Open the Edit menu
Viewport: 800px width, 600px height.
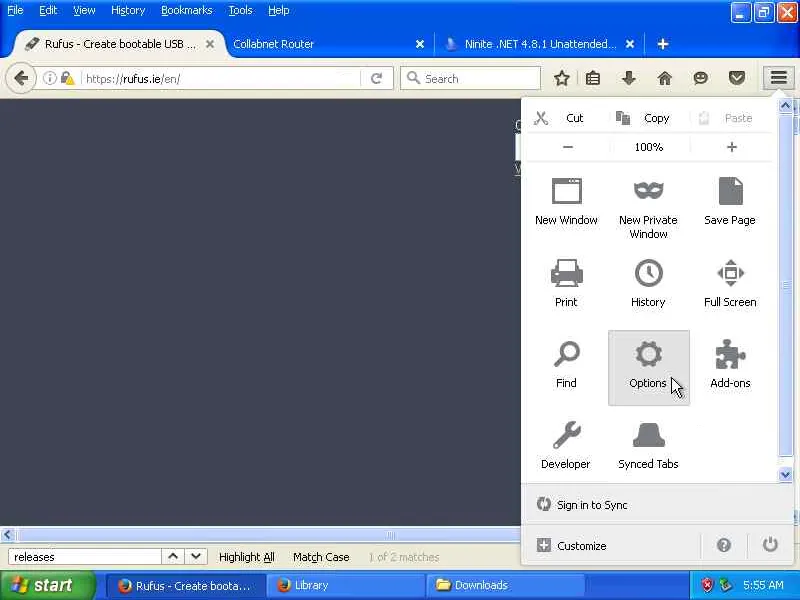[x=48, y=10]
